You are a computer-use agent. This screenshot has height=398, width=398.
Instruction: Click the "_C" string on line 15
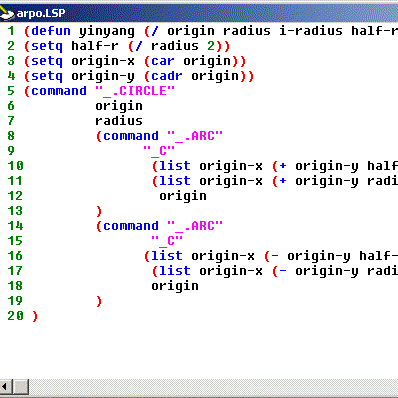point(167,241)
